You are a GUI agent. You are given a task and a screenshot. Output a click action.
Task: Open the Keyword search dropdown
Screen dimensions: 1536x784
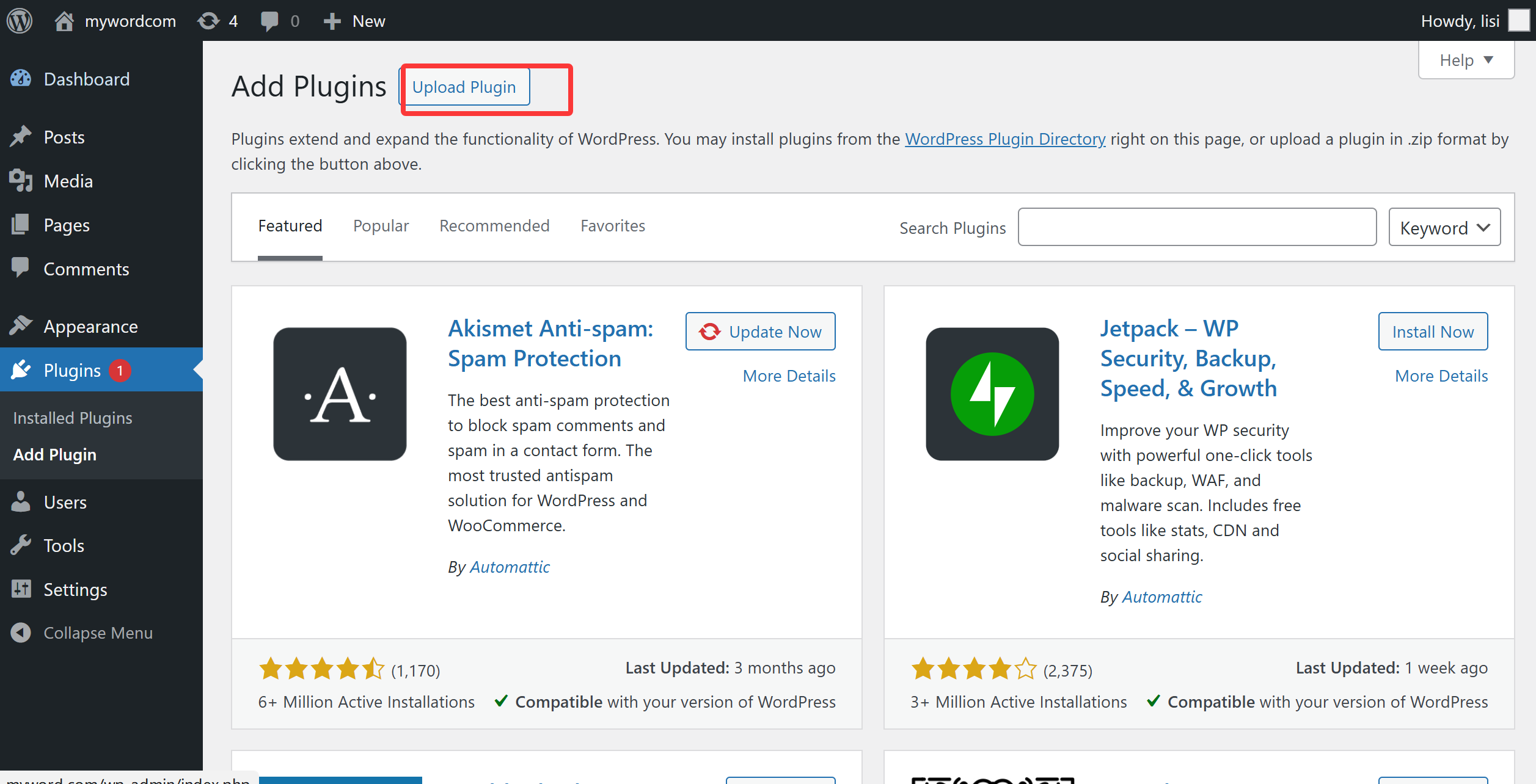pyautogui.click(x=1444, y=227)
